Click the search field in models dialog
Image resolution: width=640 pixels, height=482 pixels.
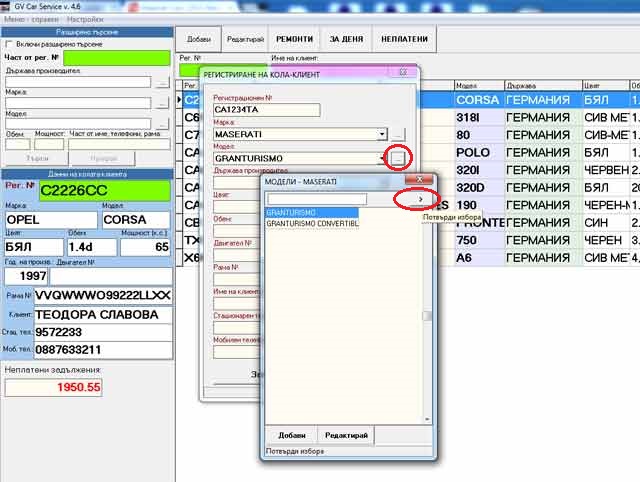(x=317, y=199)
